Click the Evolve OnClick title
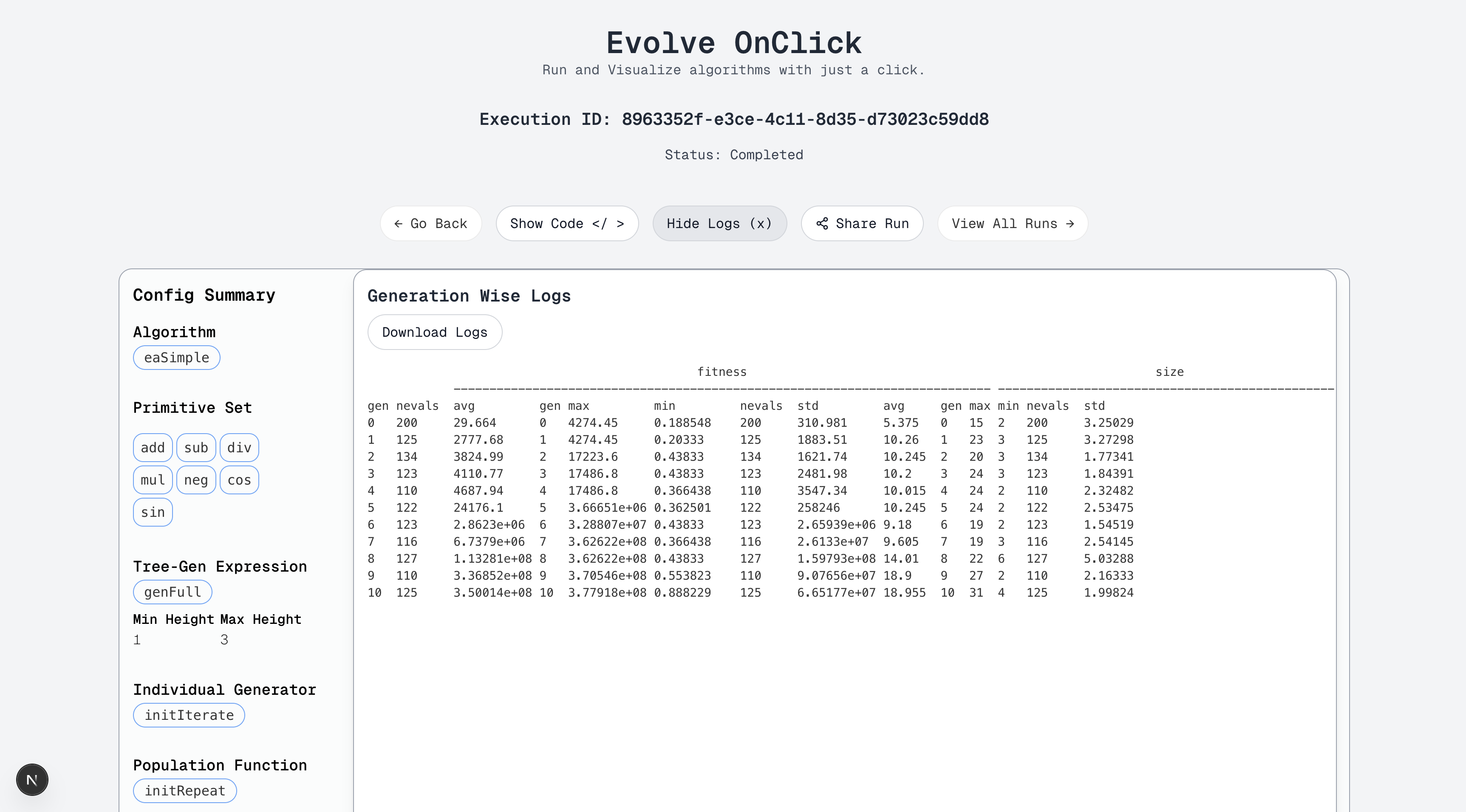This screenshot has height=812, width=1466. point(733,43)
